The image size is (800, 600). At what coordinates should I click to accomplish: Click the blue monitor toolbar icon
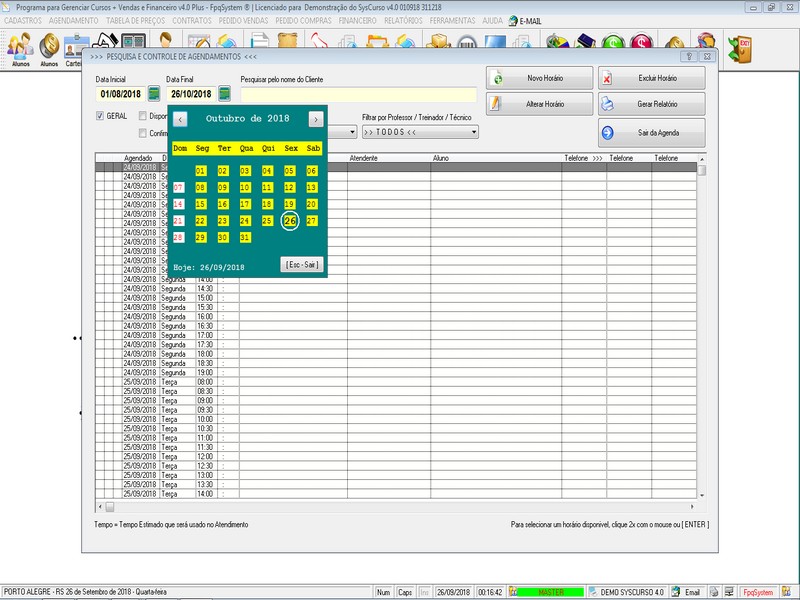[495, 42]
